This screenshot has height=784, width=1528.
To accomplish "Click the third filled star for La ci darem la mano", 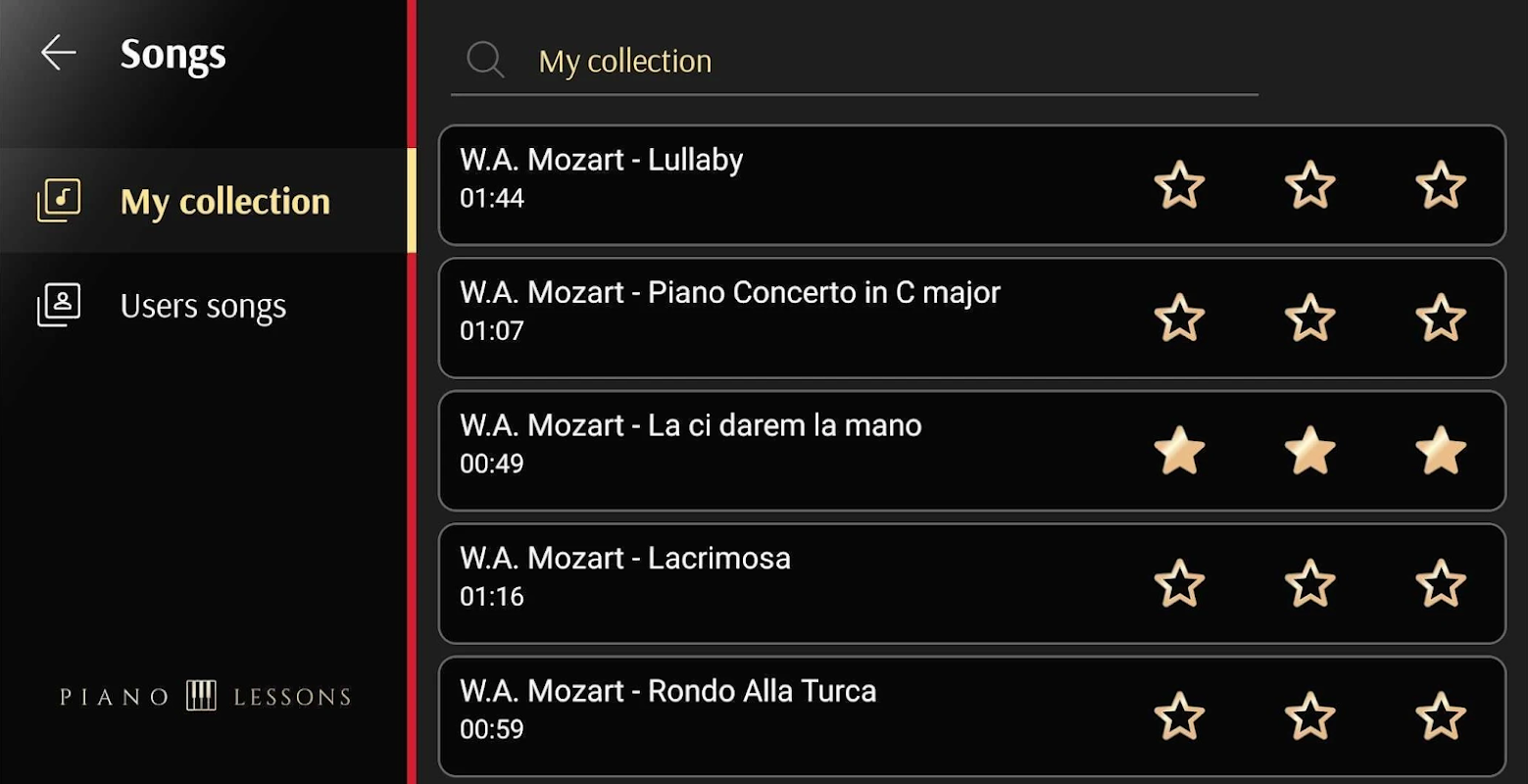I will coord(1441,451).
